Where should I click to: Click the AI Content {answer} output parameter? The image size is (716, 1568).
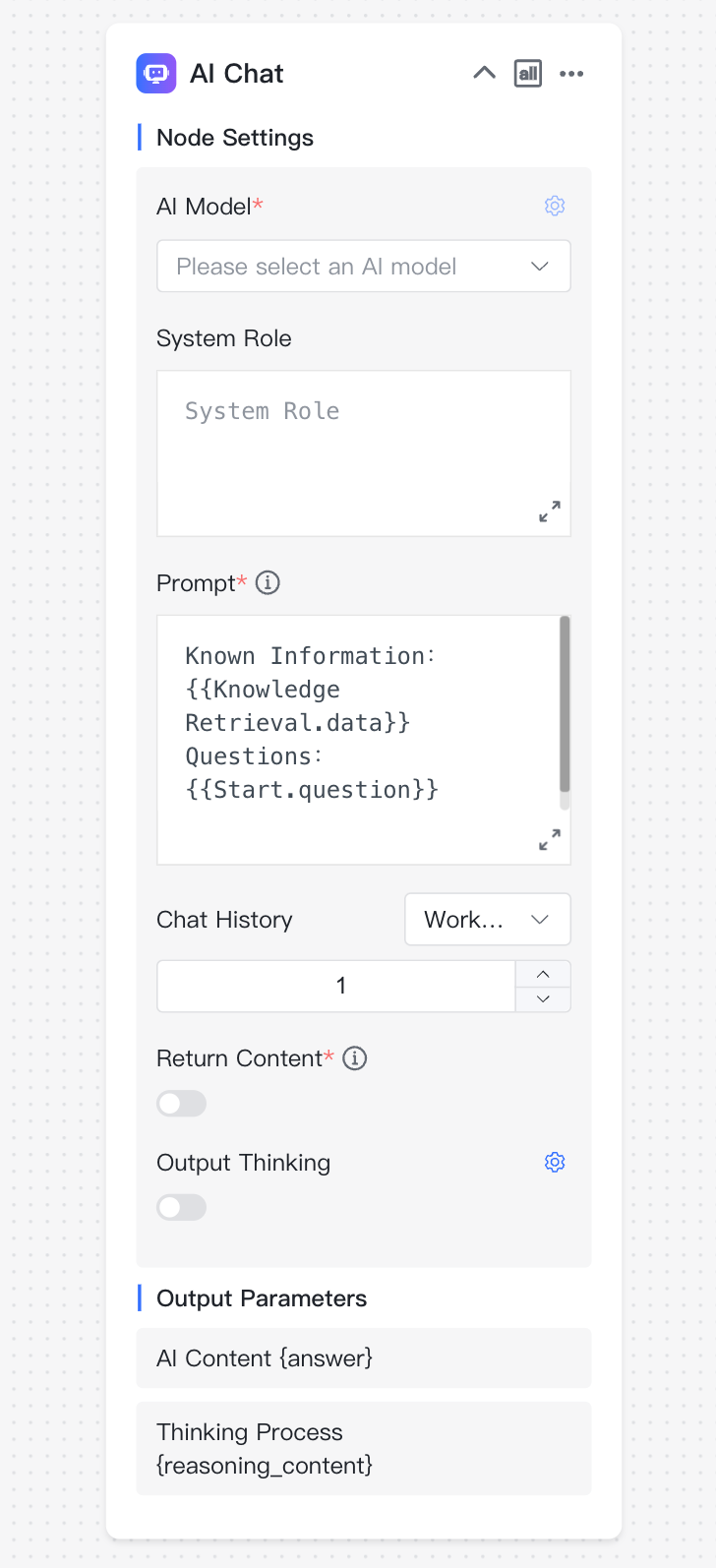364,1358
